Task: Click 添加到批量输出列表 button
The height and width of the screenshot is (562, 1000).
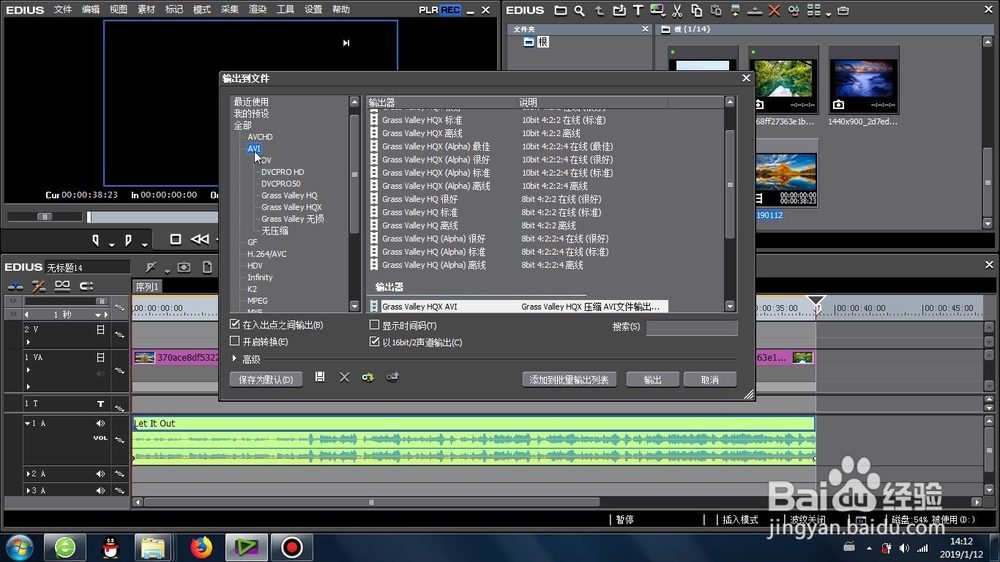Action: point(569,380)
